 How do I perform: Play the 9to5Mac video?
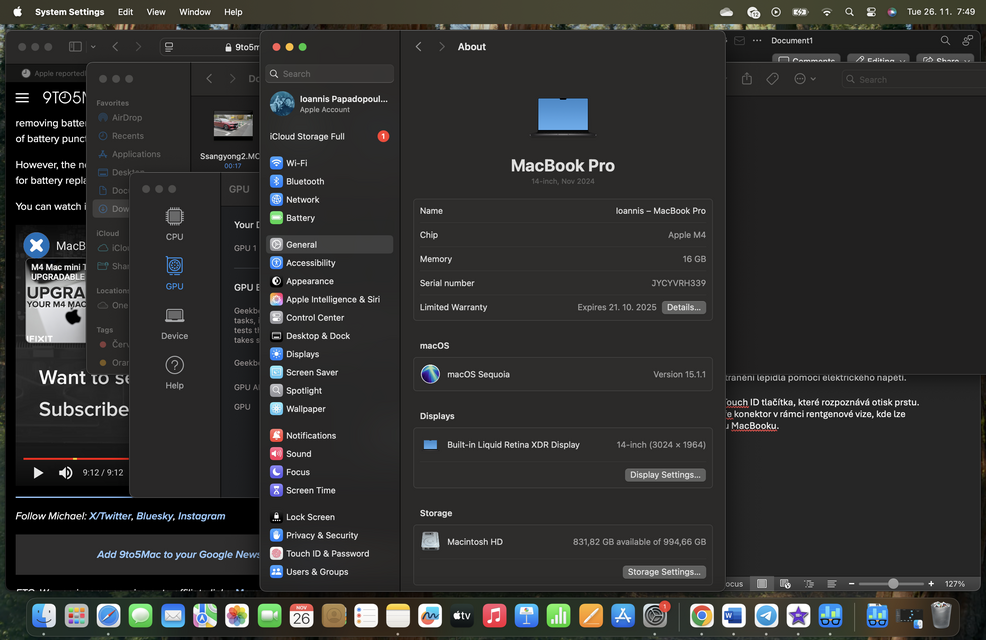38,472
